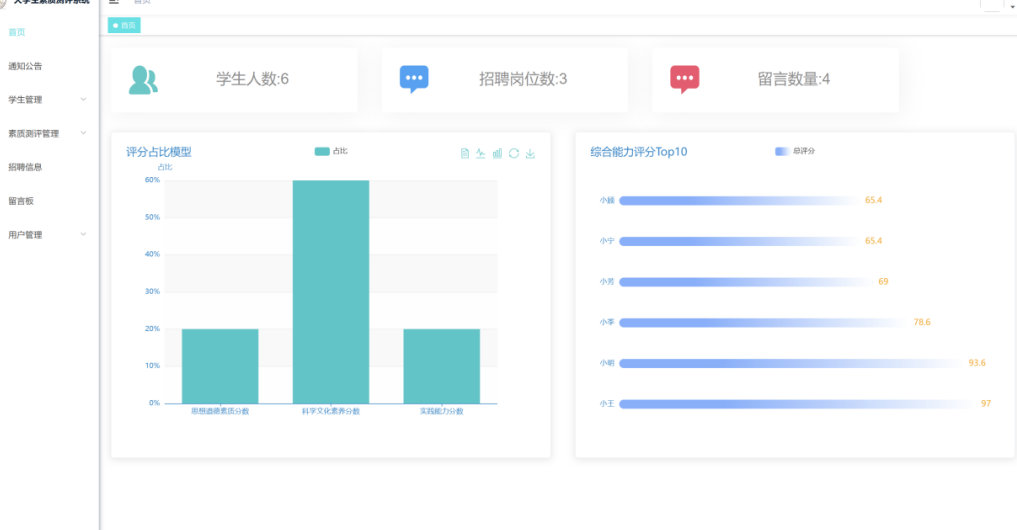Switch 评分占比模型 chart to bar type

point(497,153)
